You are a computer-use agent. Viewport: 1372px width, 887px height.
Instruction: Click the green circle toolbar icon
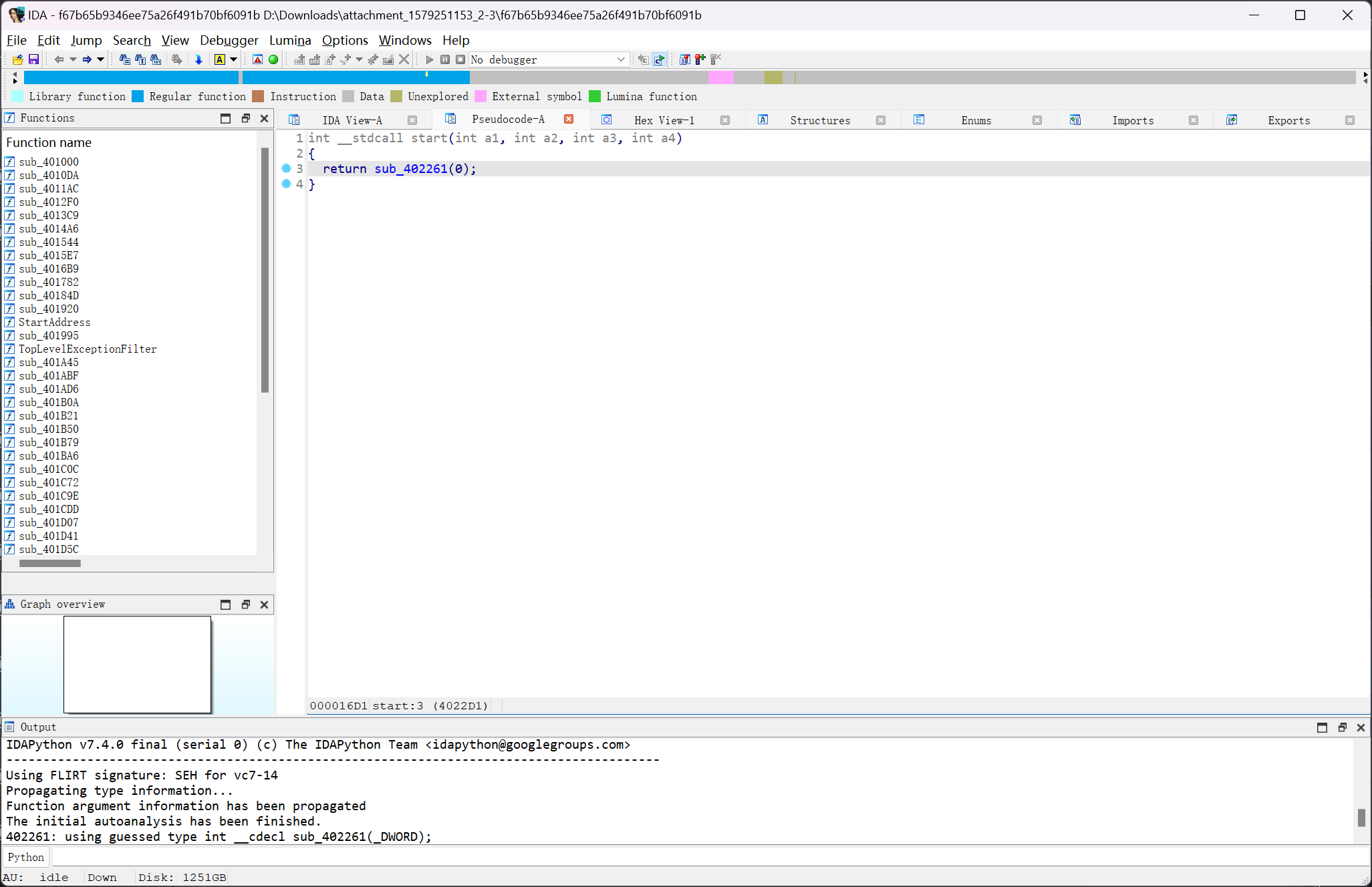click(273, 59)
